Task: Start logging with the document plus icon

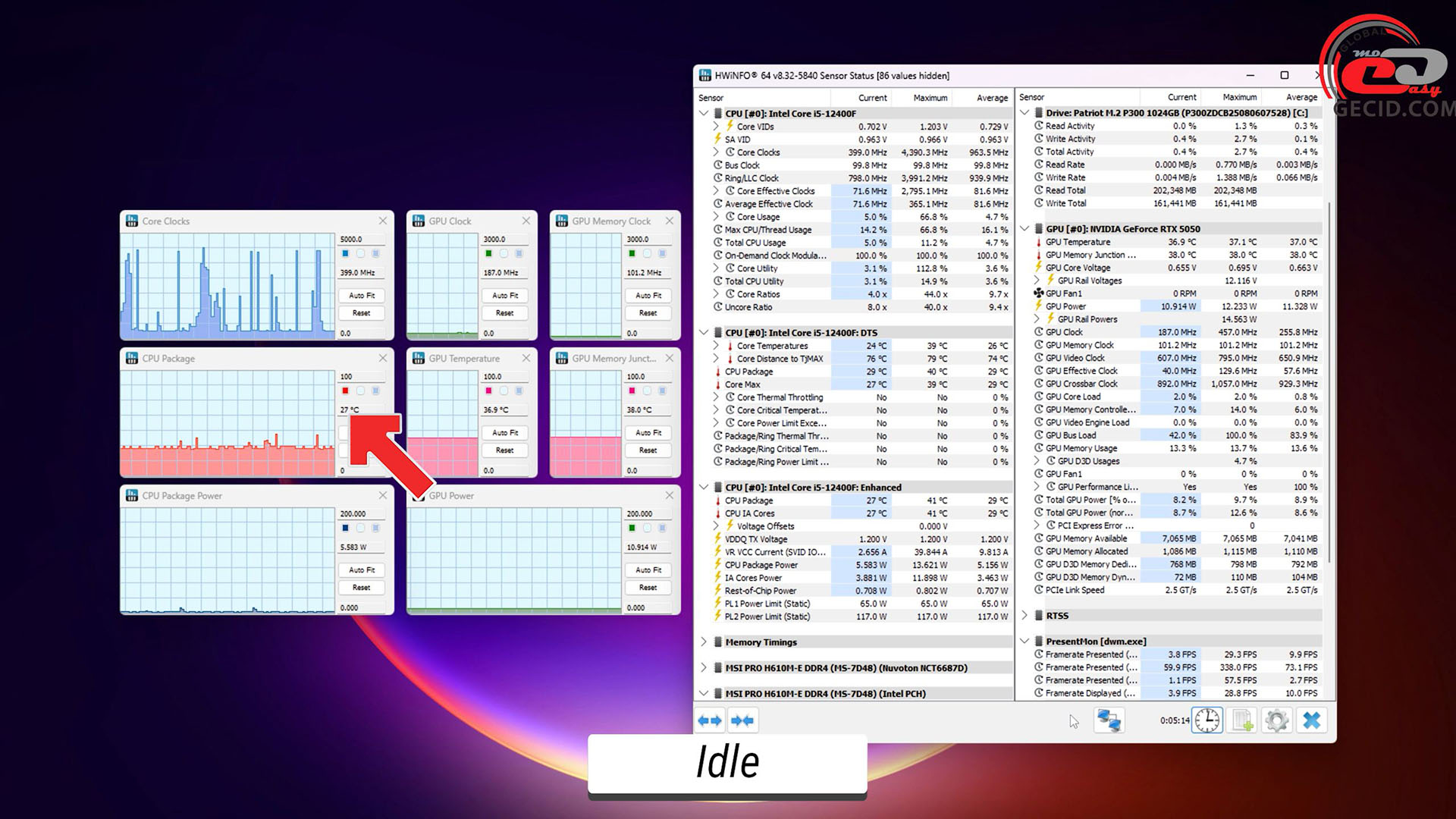Action: pos(1242,720)
